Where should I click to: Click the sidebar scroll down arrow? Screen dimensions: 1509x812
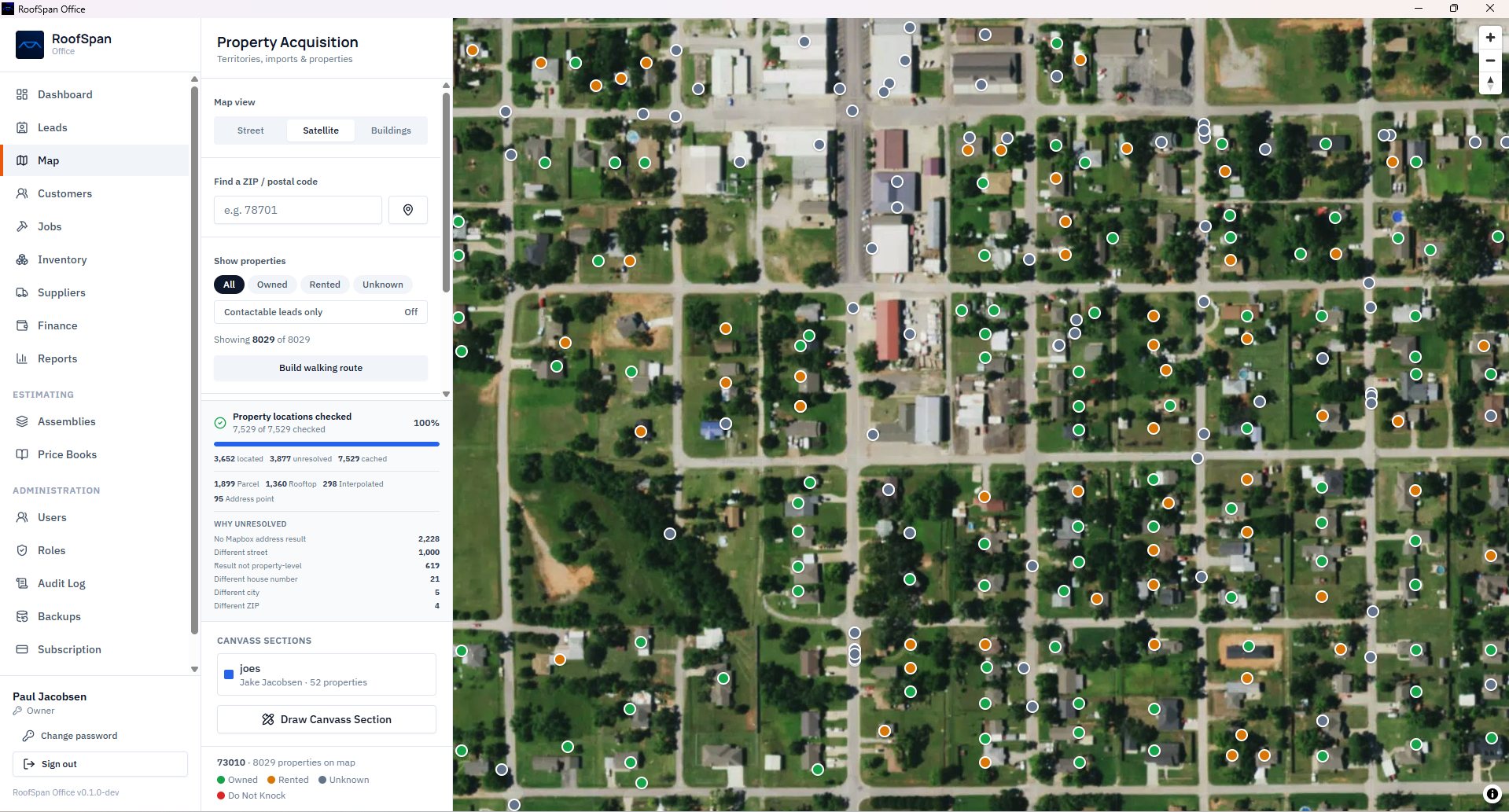194,669
